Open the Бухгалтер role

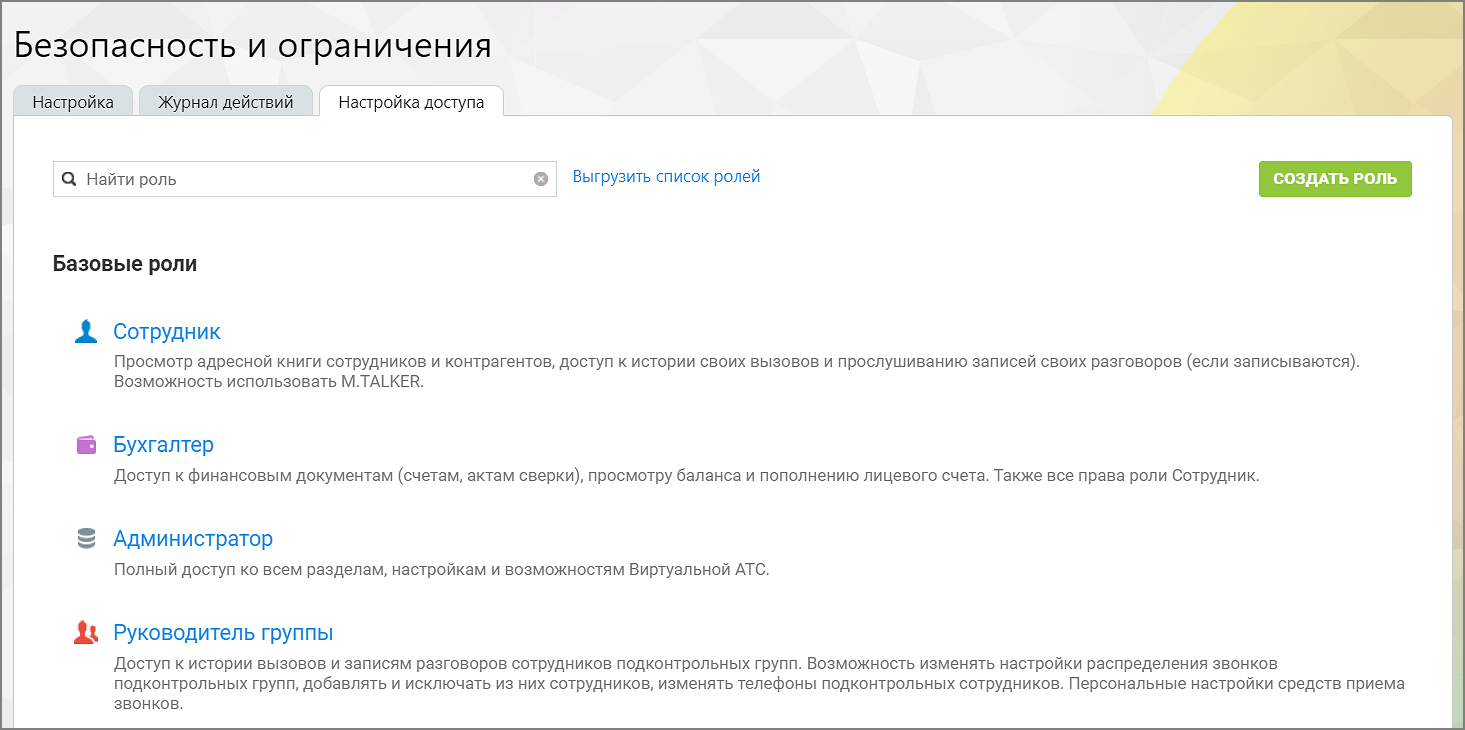coord(164,445)
